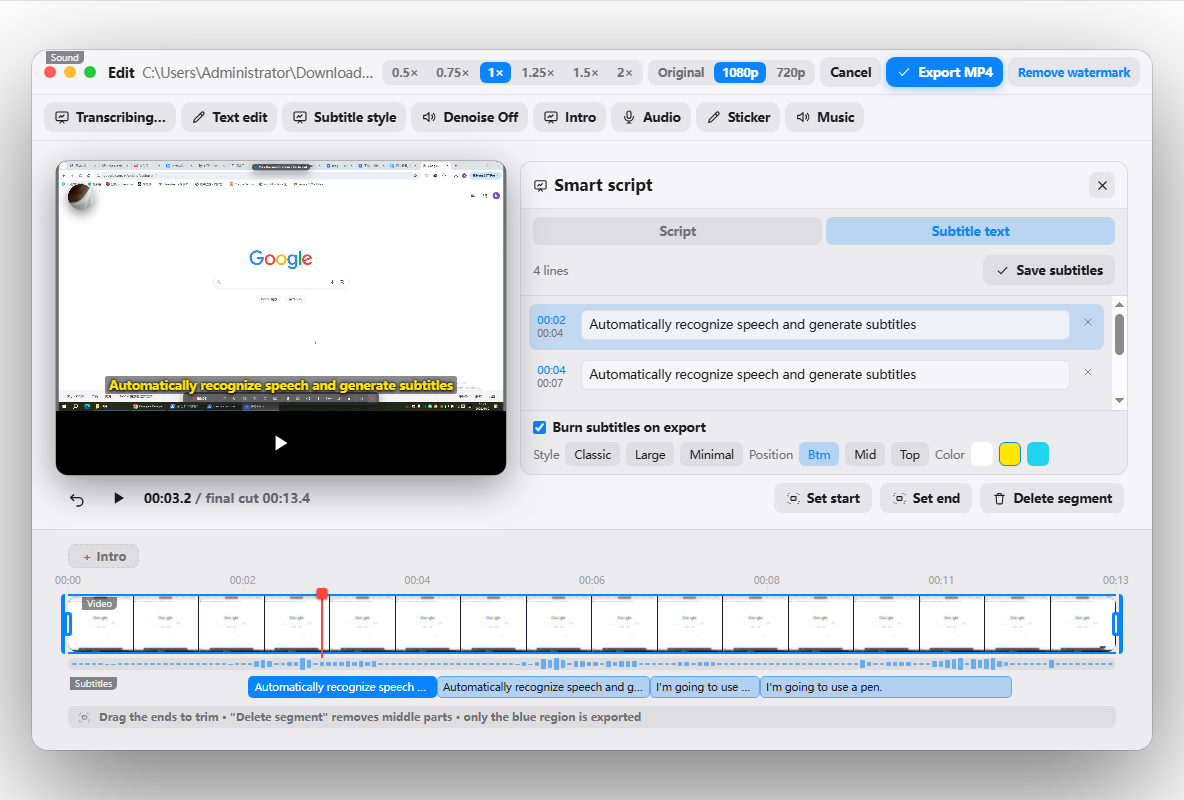Delete the subtitle line at 00:04
This screenshot has width=1184, height=800.
1087,372
